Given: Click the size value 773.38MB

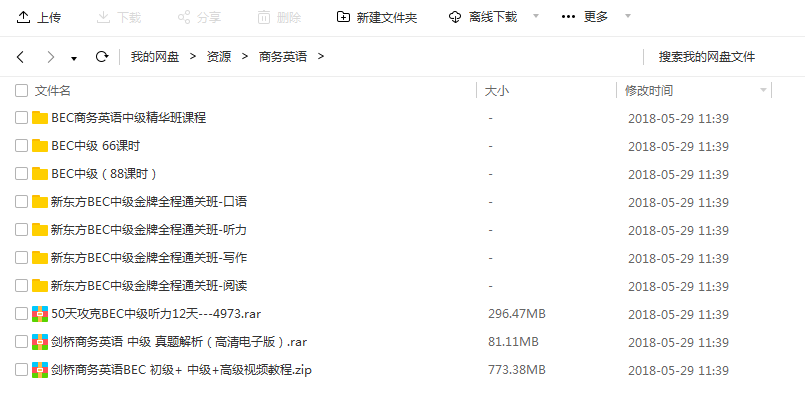Looking at the screenshot, I should 517,369.
